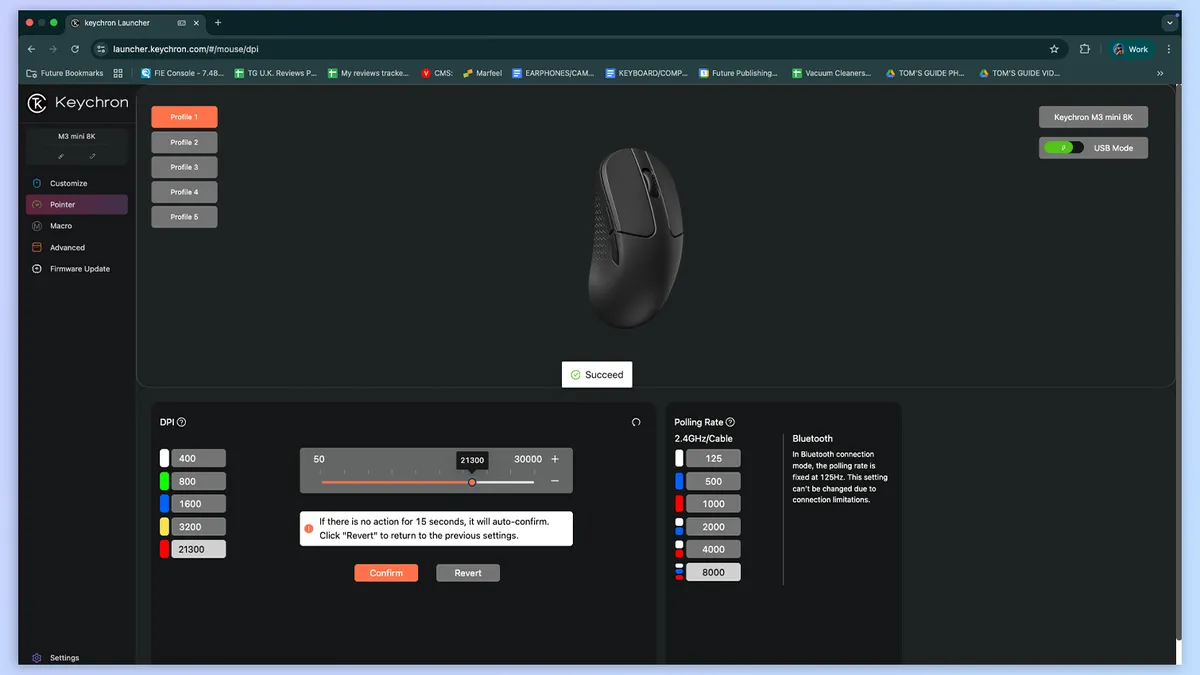Open the Work profile menu
This screenshot has width=1200, height=675.
coord(1131,48)
